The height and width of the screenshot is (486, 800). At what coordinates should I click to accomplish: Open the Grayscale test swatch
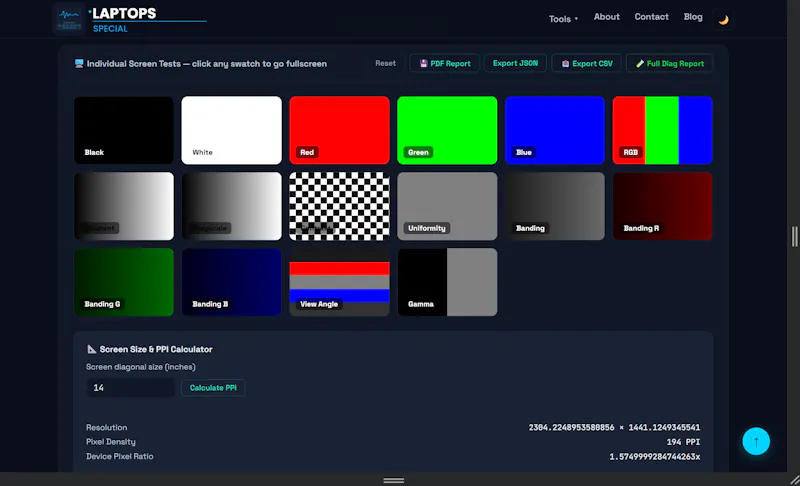tap(232, 206)
